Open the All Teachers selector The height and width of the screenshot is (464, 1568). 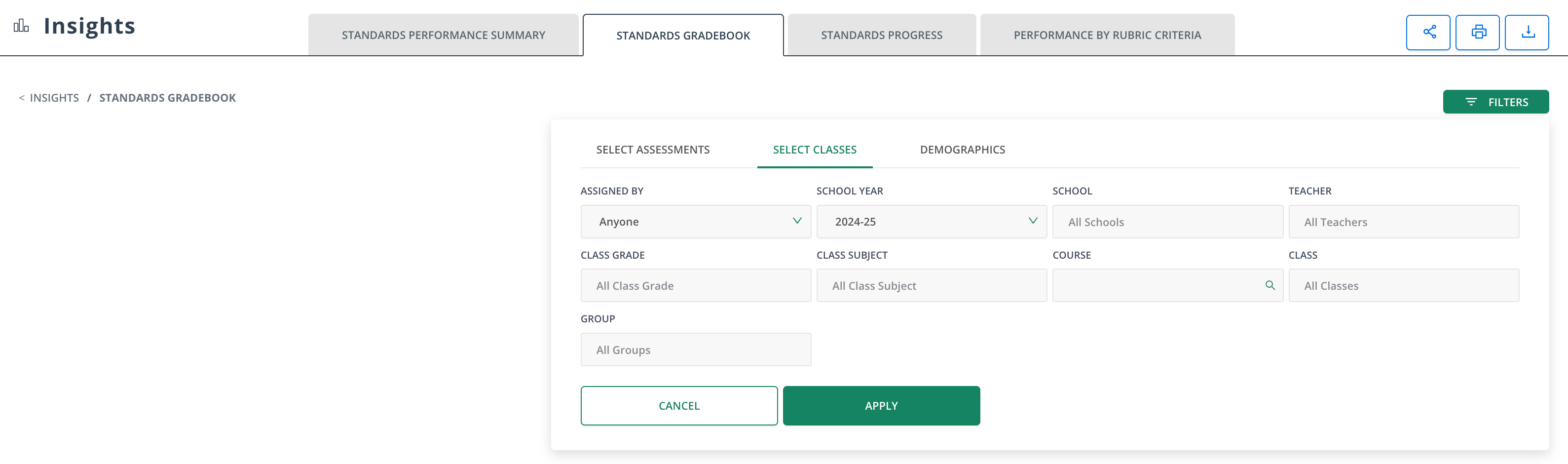pos(1404,222)
